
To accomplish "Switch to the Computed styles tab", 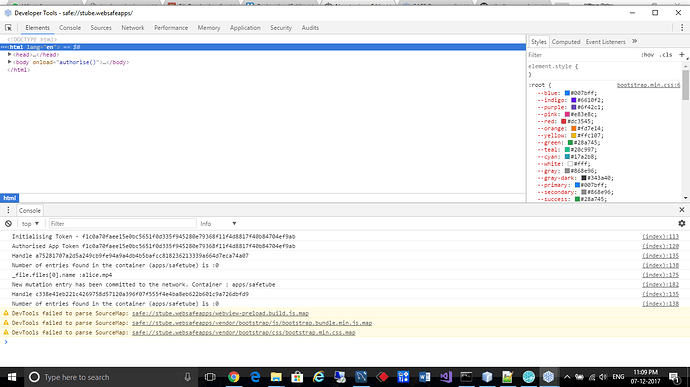I will (x=566, y=42).
